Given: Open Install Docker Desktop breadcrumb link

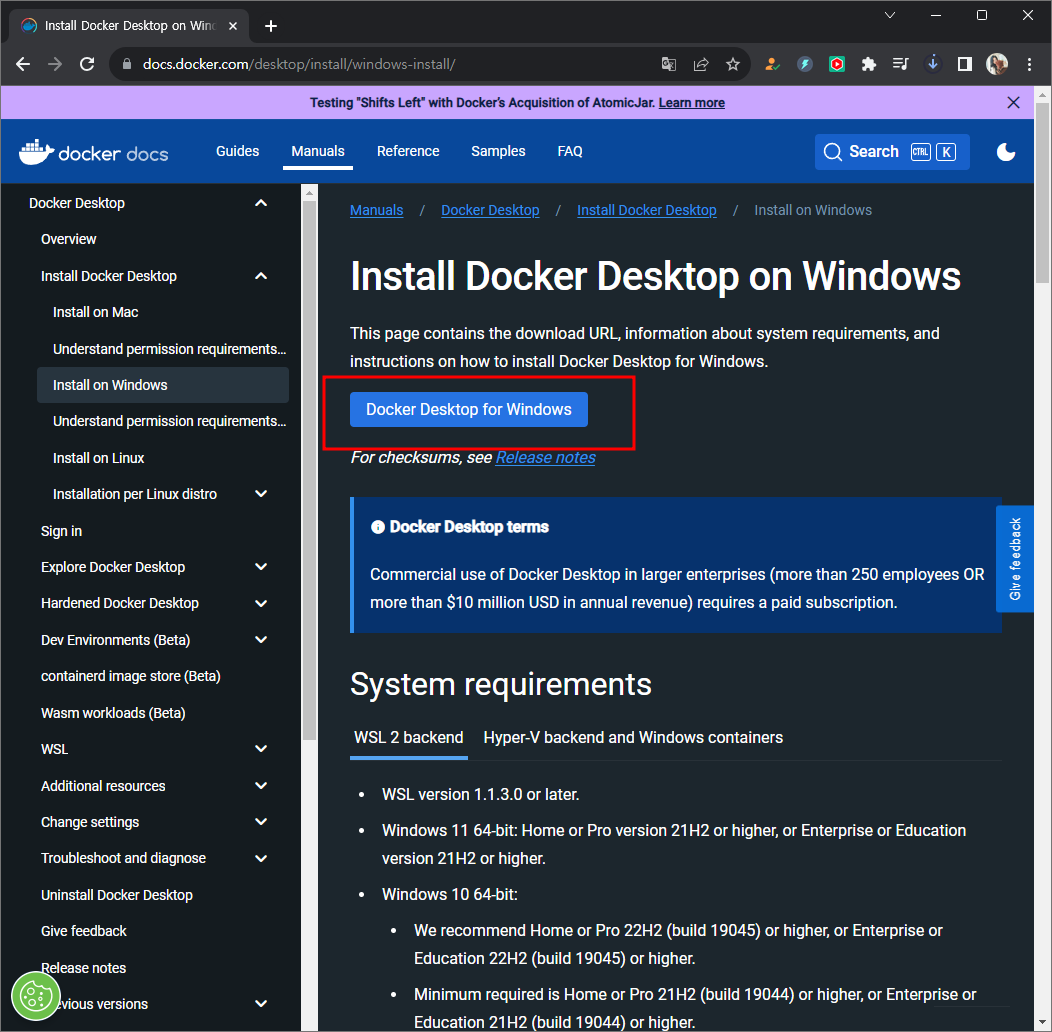Looking at the screenshot, I should click(647, 210).
